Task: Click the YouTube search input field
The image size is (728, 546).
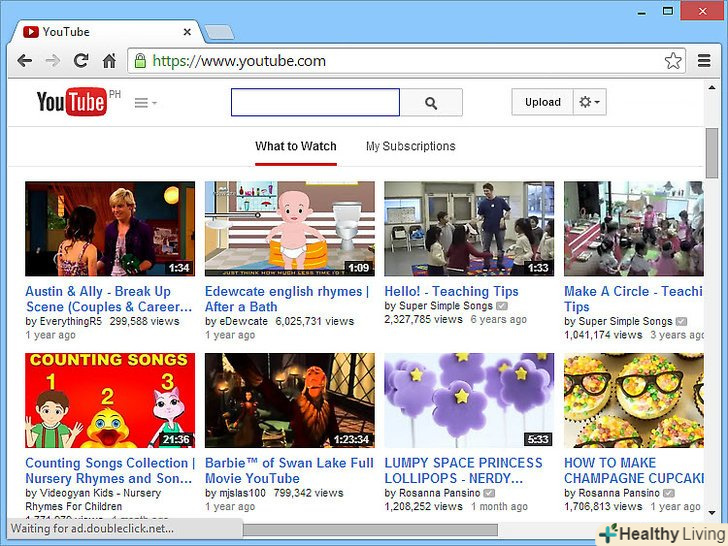Action: click(315, 102)
